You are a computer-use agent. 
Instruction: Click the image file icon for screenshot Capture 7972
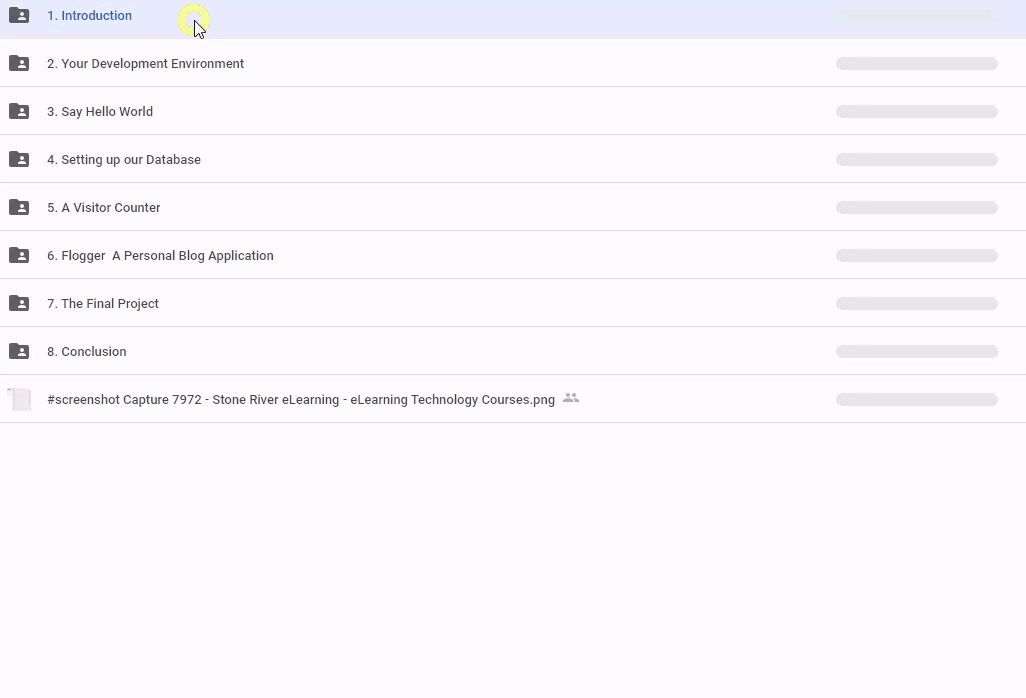tap(19, 399)
